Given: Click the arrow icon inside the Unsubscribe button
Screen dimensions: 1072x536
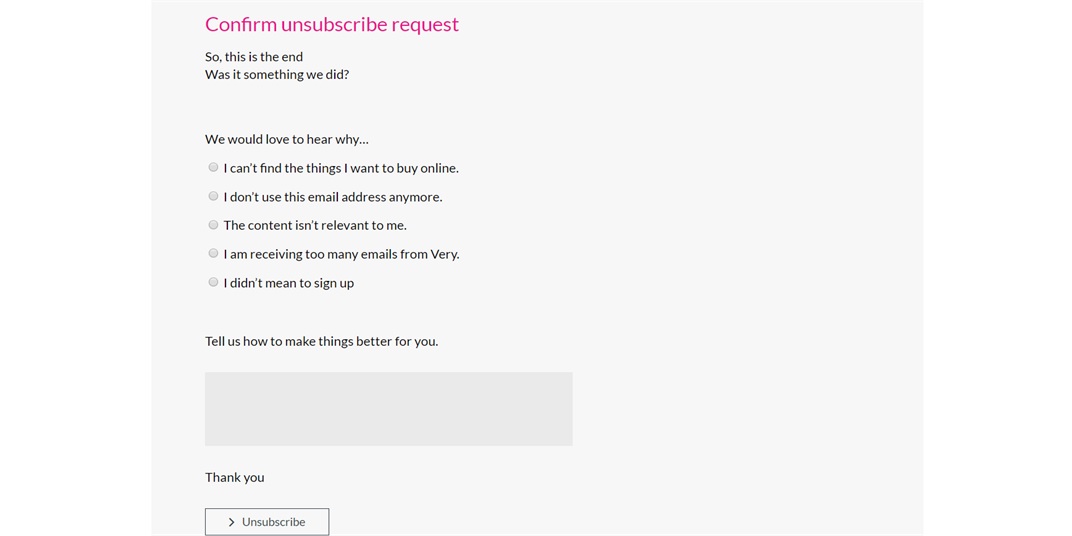Looking at the screenshot, I should pos(232,522).
